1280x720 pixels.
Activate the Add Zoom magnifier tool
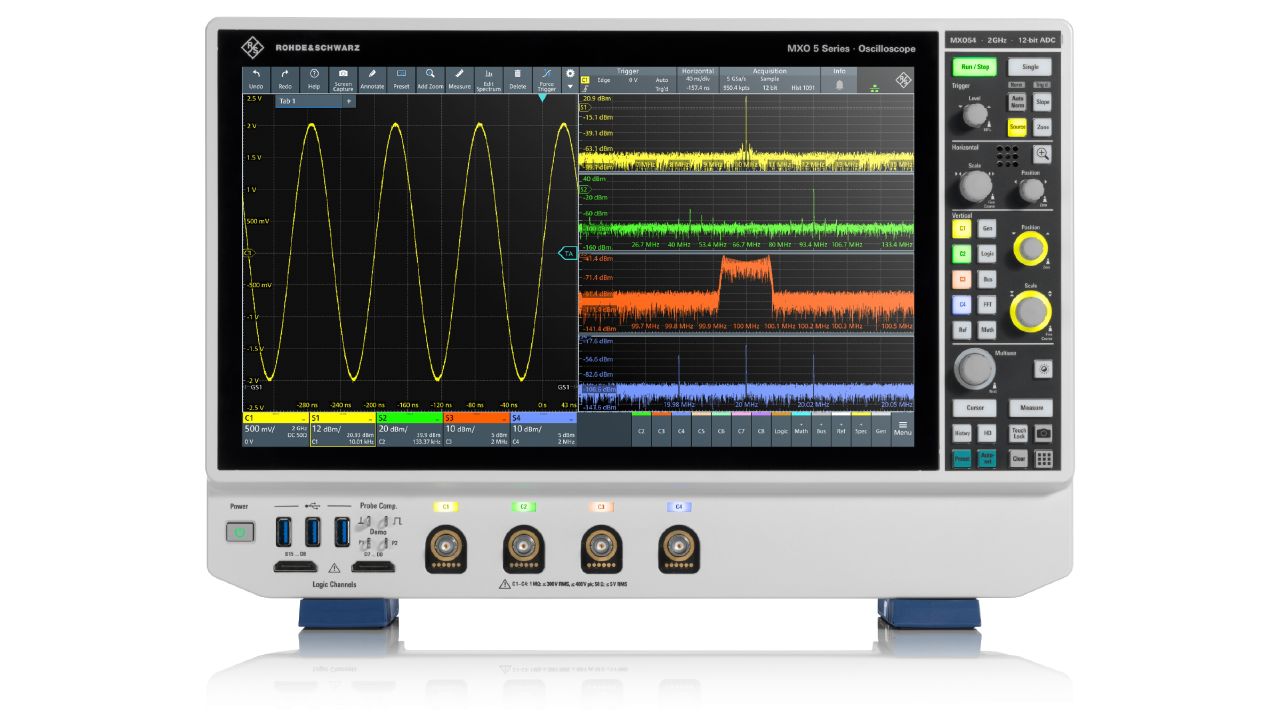pos(430,79)
